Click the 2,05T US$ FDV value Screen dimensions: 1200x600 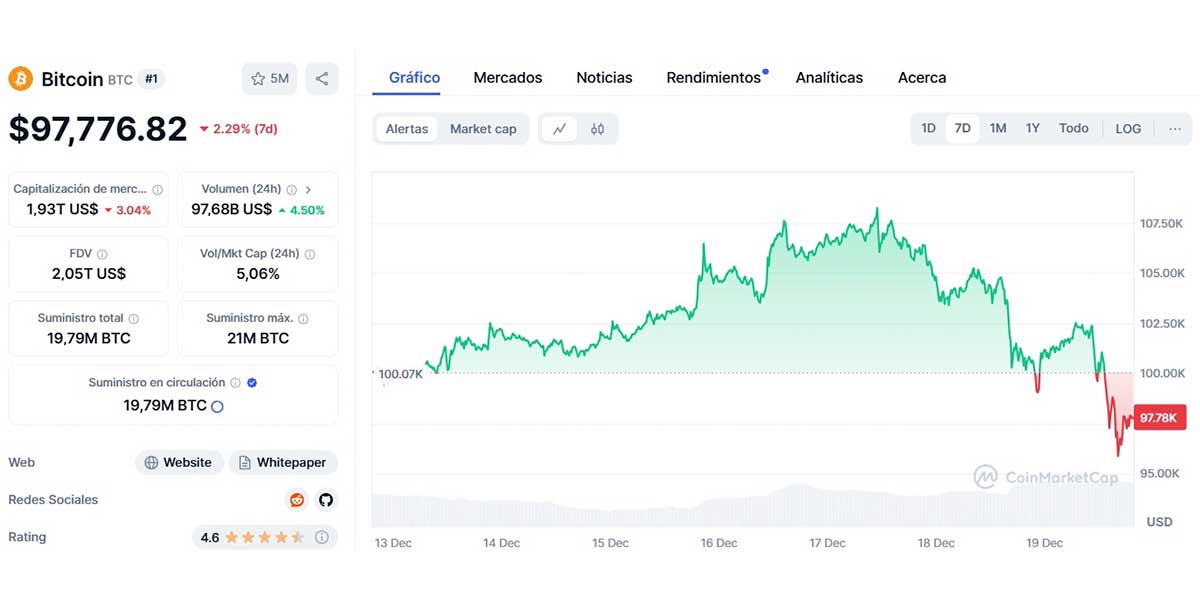point(89,274)
